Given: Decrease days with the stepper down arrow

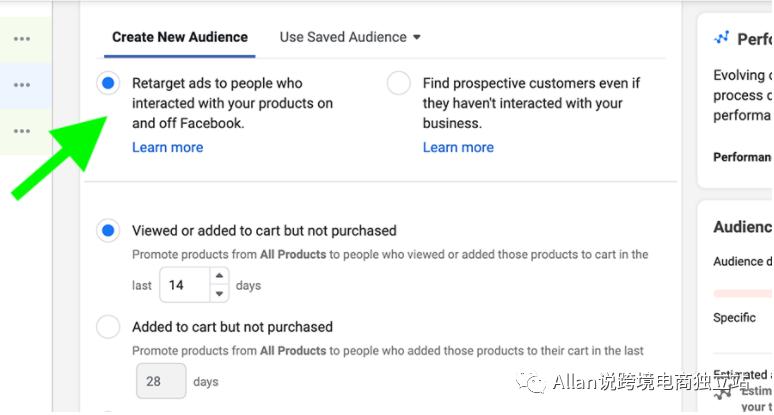Looking at the screenshot, I should [219, 292].
